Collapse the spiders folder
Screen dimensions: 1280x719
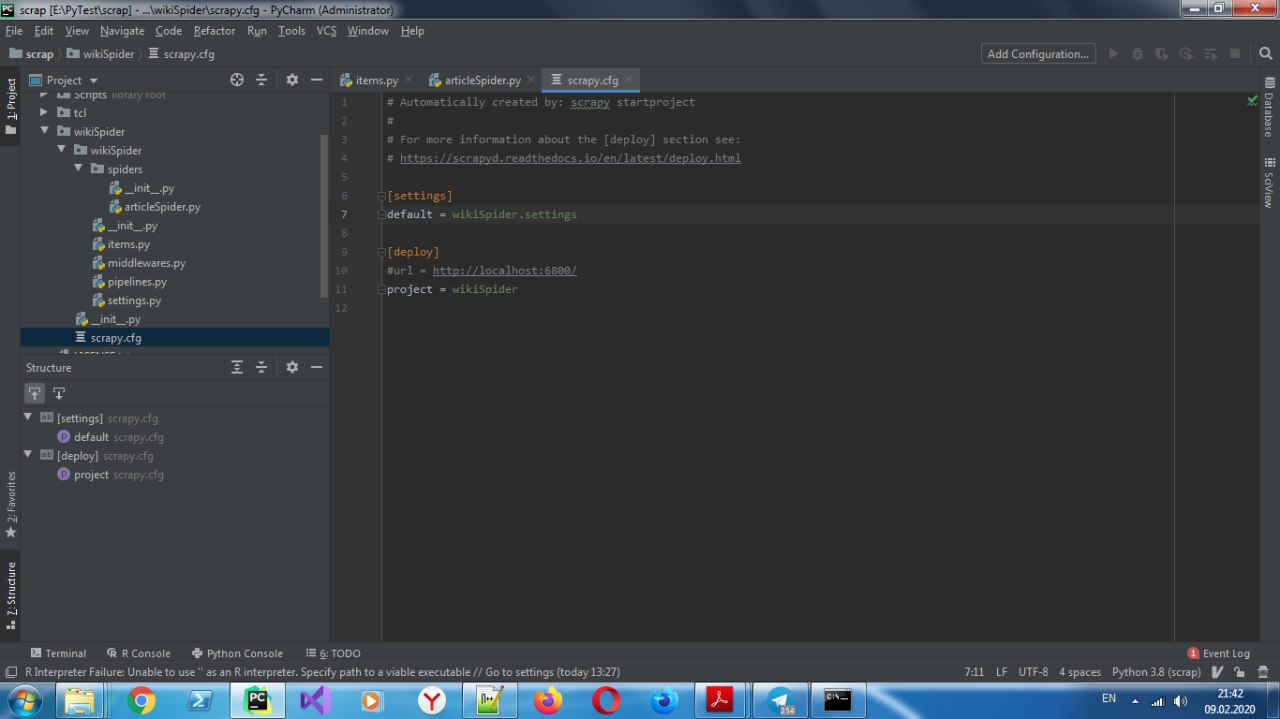click(79, 169)
